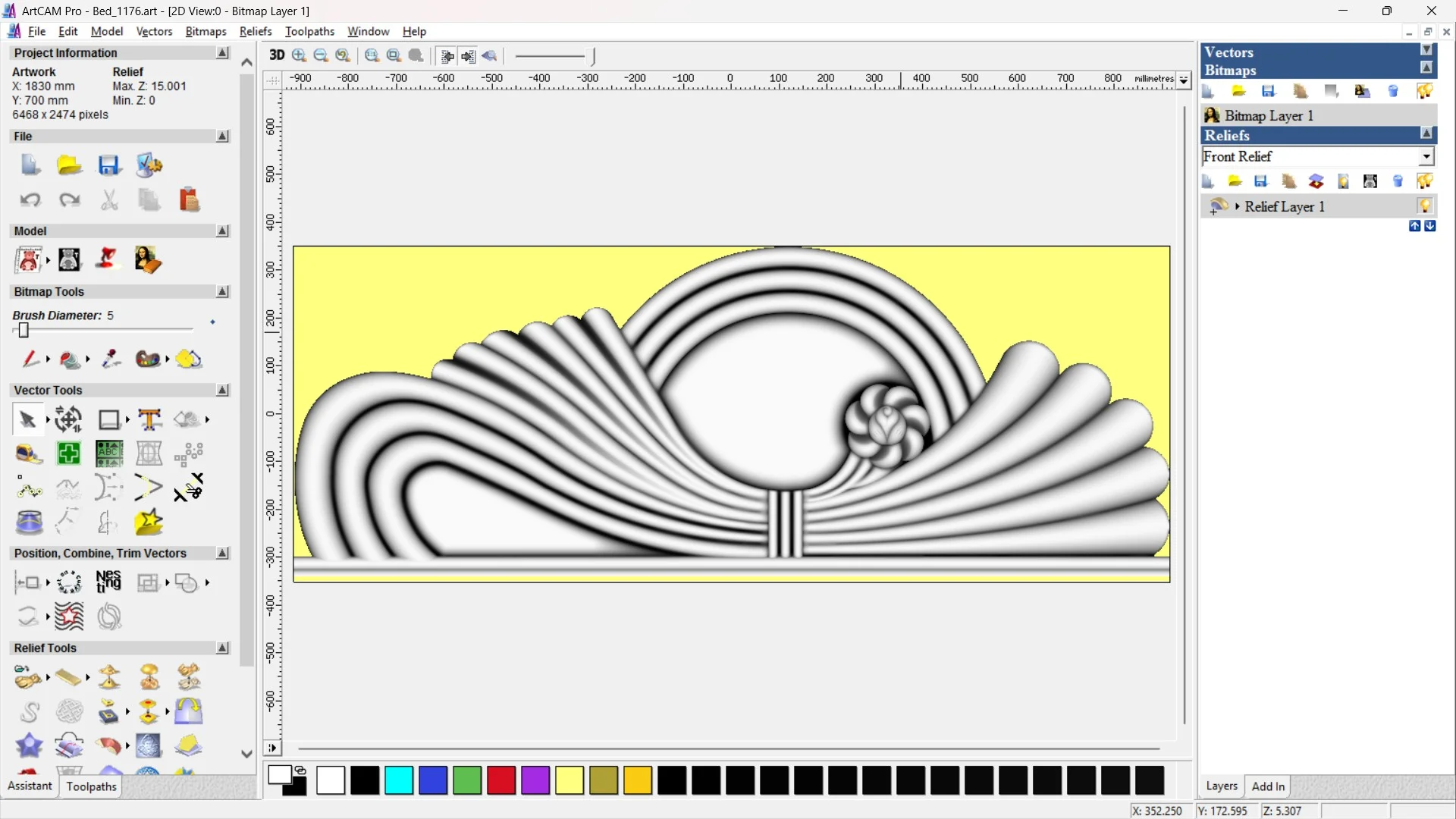The image size is (1456, 819).
Task: Collapse the Bitmap Tools section
Action: pyautogui.click(x=222, y=292)
